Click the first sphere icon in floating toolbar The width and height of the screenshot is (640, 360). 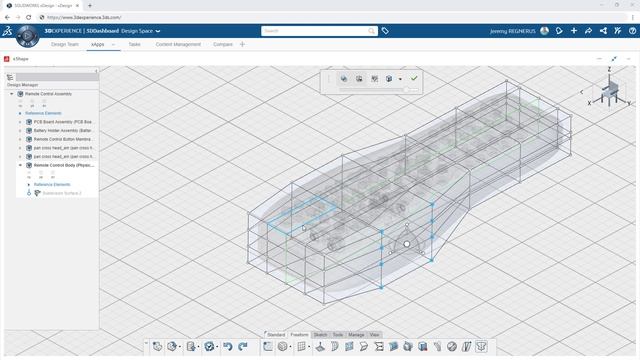point(344,79)
